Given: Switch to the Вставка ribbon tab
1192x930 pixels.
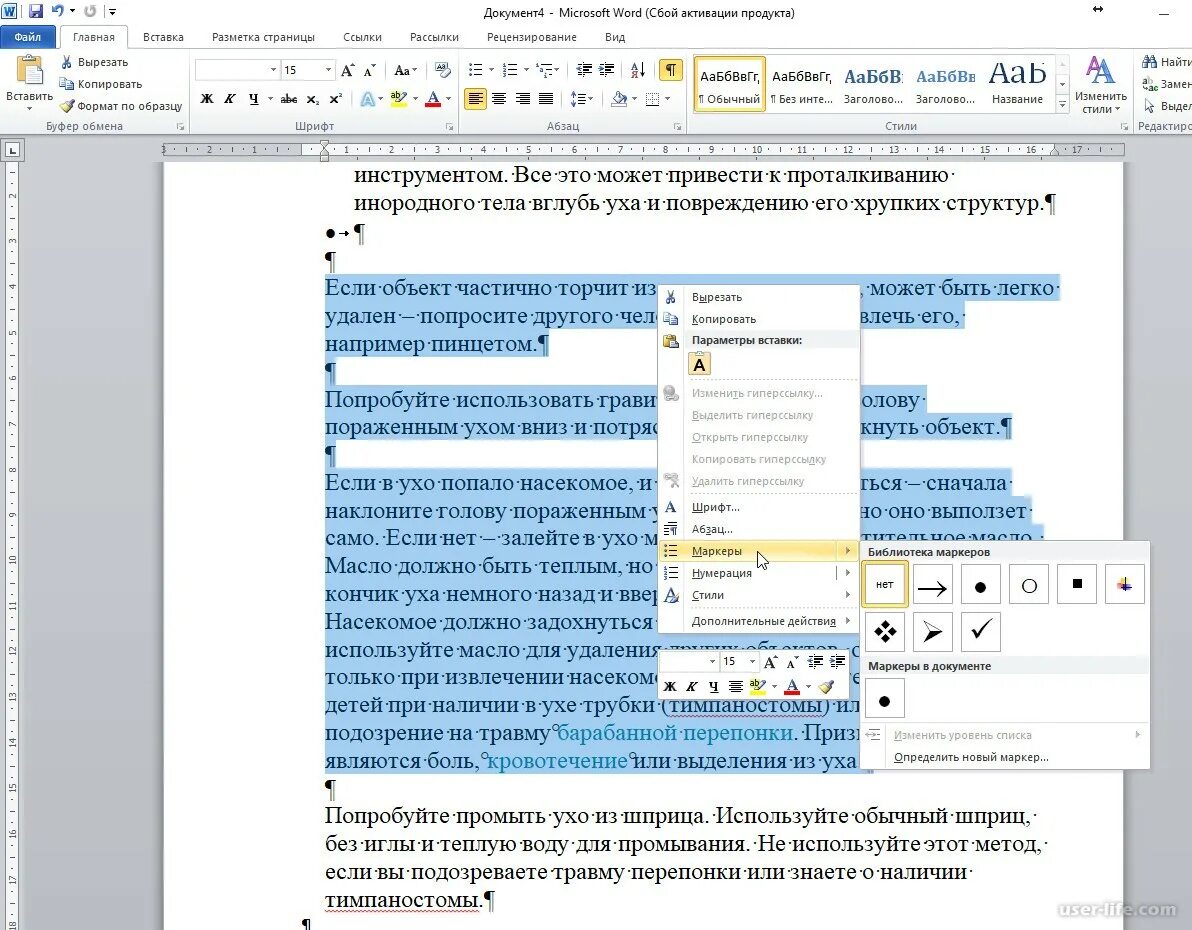Looking at the screenshot, I should (x=162, y=36).
